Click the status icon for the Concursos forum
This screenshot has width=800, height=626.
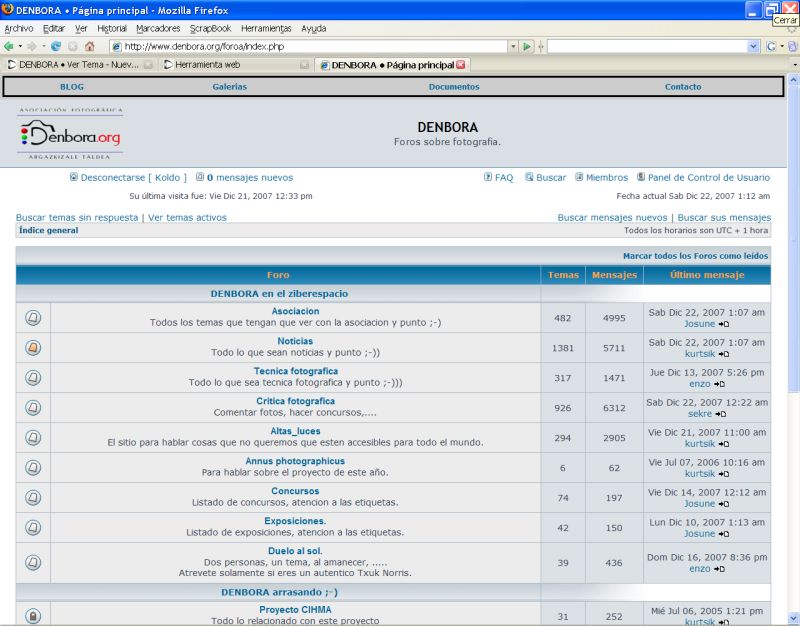pos(33,497)
